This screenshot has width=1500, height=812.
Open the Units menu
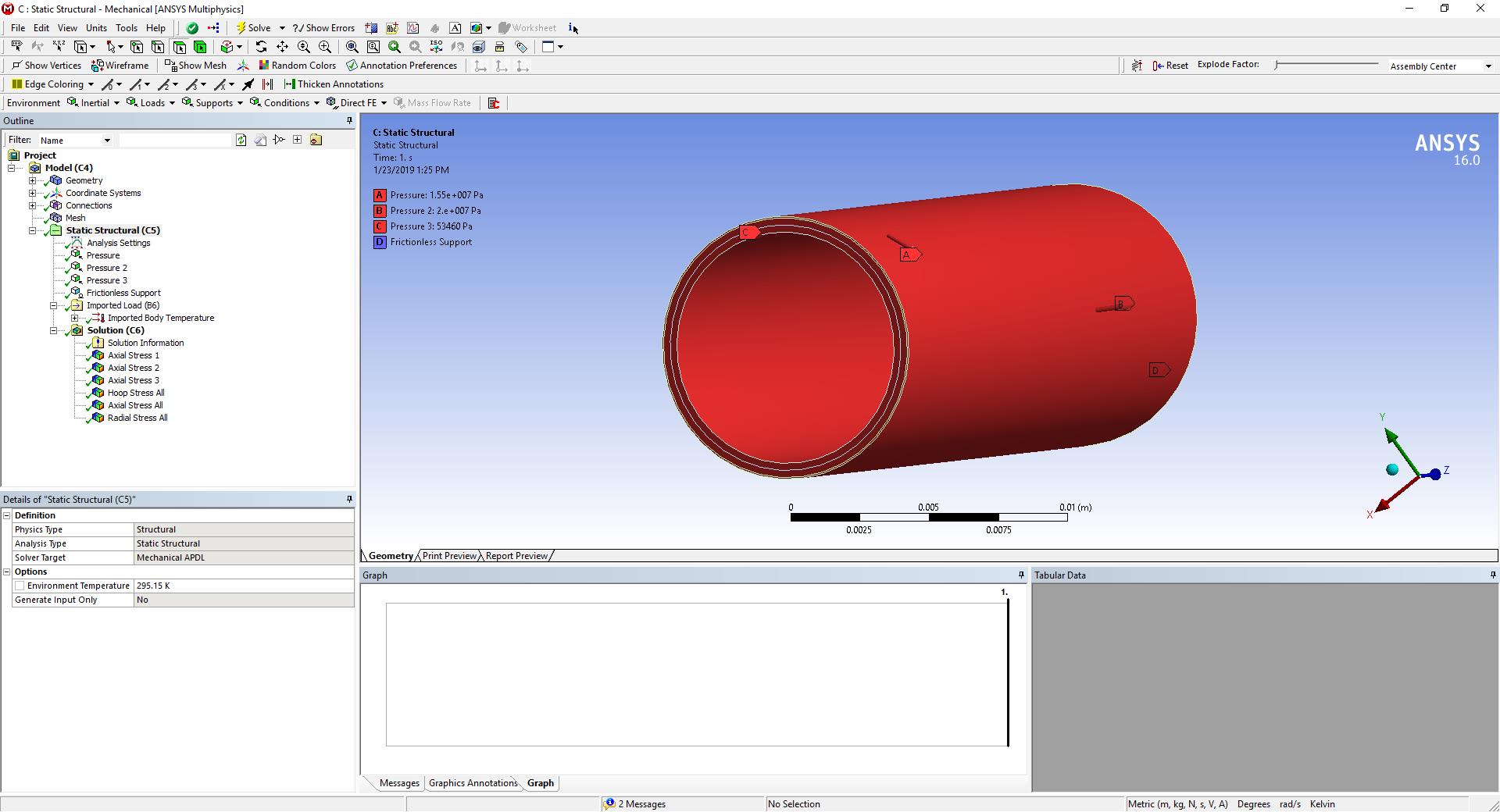tap(96, 28)
